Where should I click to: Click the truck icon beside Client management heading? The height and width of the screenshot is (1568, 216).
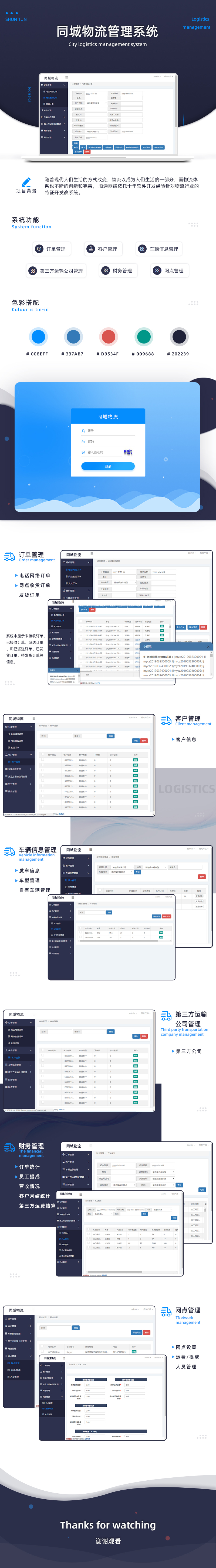[x=166, y=721]
